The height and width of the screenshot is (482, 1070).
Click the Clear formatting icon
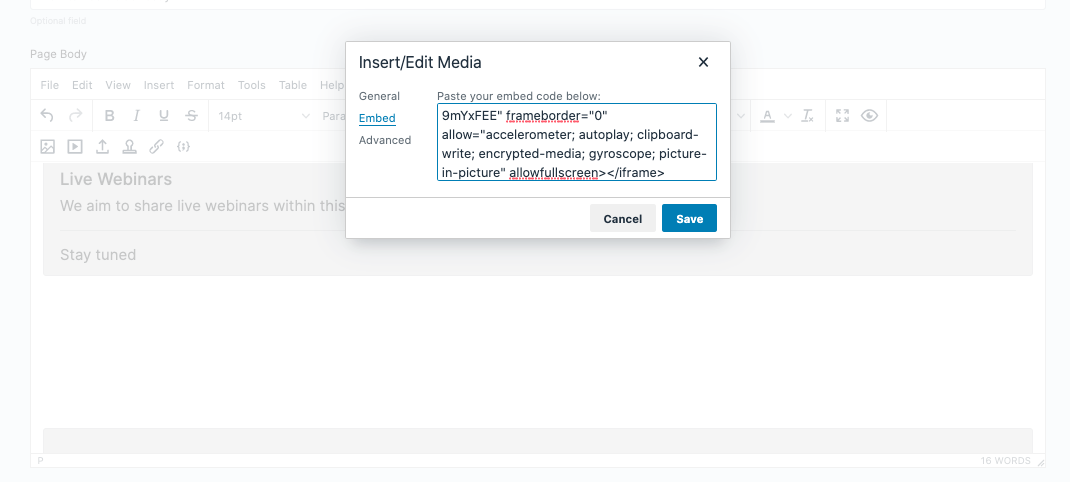[x=808, y=115]
